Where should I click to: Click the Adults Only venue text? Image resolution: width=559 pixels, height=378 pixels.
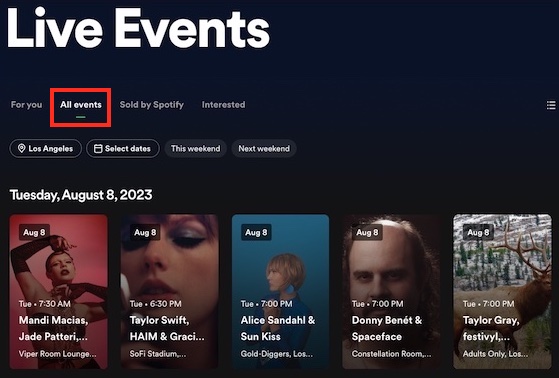click(495, 354)
